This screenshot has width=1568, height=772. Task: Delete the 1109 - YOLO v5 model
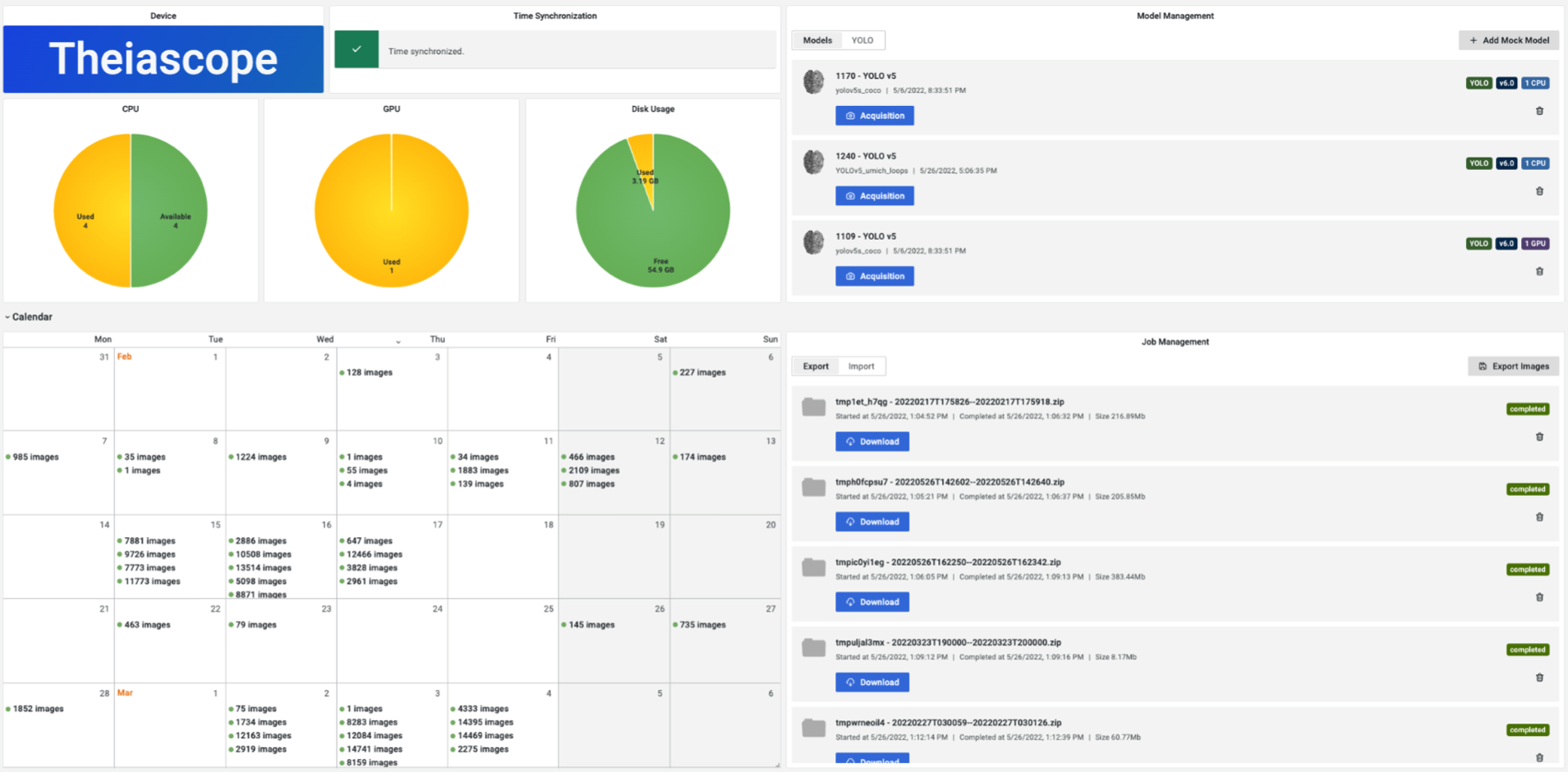click(x=1539, y=272)
